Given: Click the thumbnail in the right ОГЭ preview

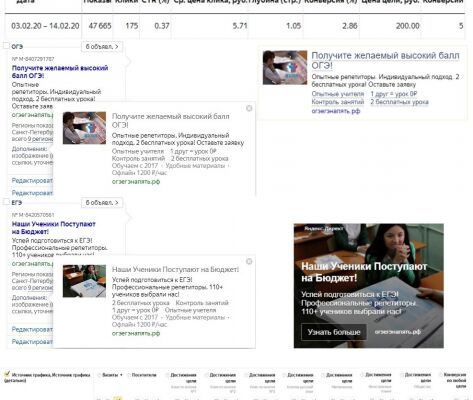Looking at the screenshot, I should [x=285, y=67].
